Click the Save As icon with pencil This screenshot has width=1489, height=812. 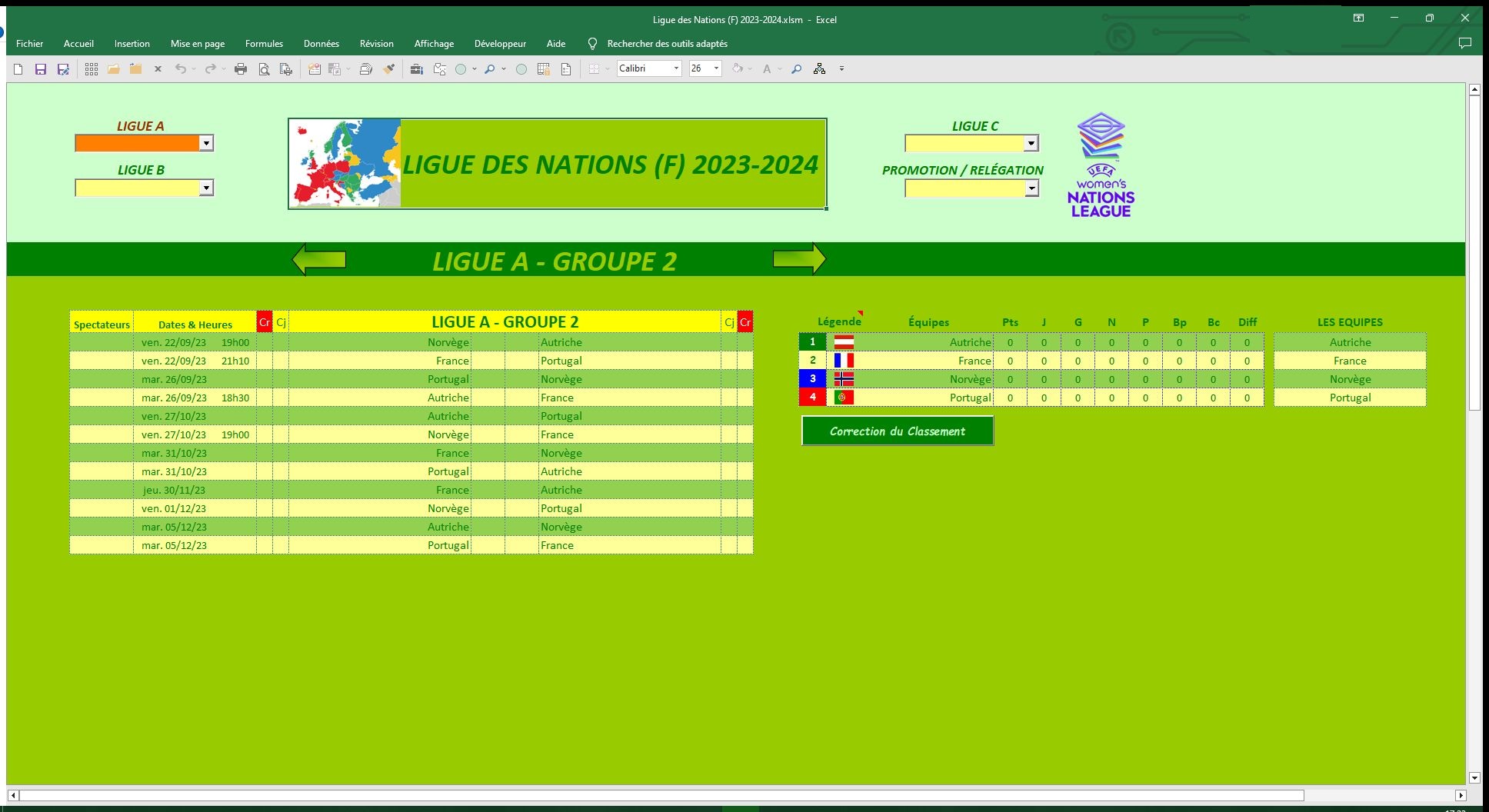tap(63, 69)
